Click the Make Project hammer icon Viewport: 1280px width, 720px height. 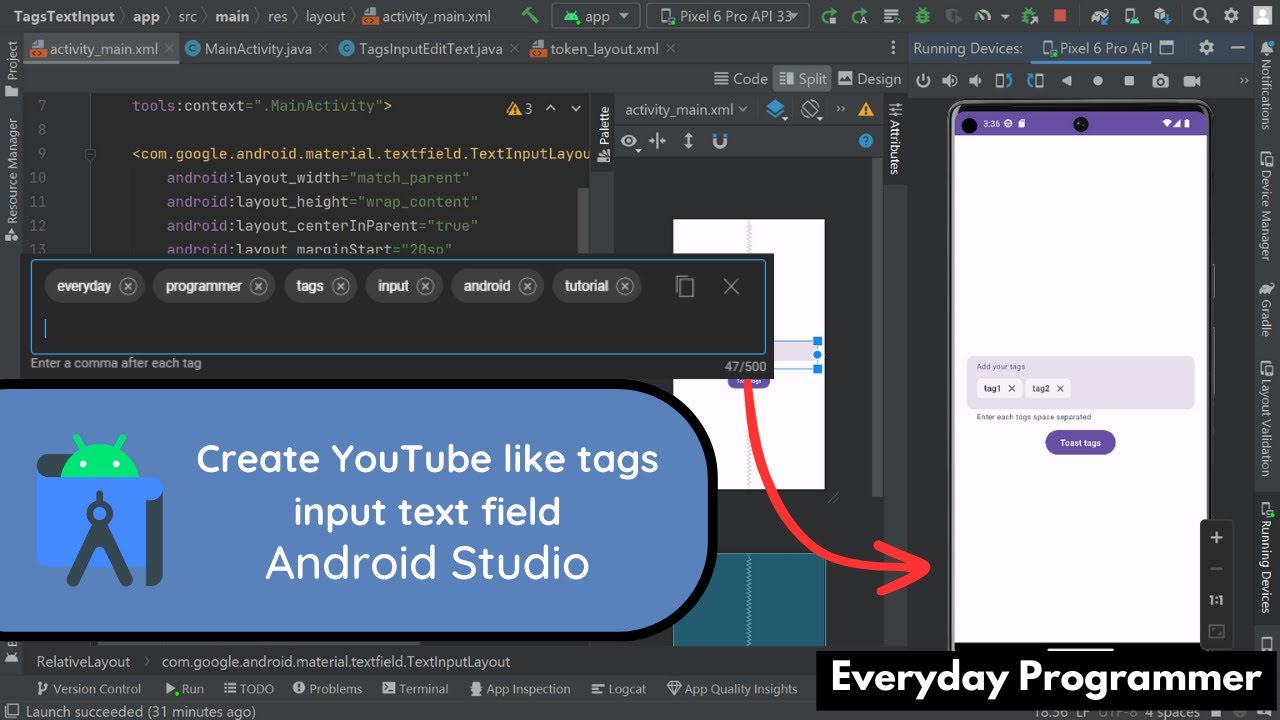531,16
